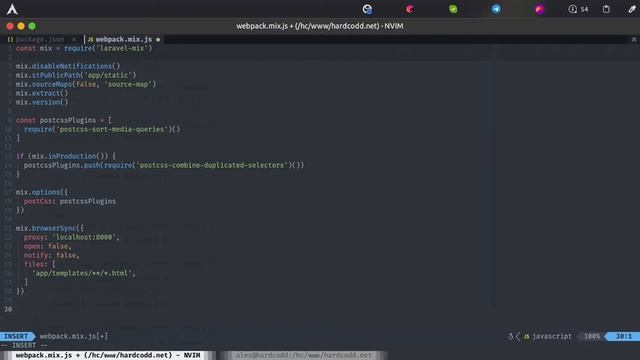
Task: Click the red round tray icon
Action: 410,9
